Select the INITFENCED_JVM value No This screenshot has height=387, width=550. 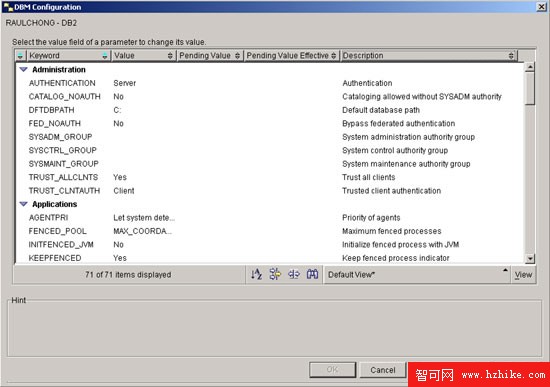click(x=118, y=245)
